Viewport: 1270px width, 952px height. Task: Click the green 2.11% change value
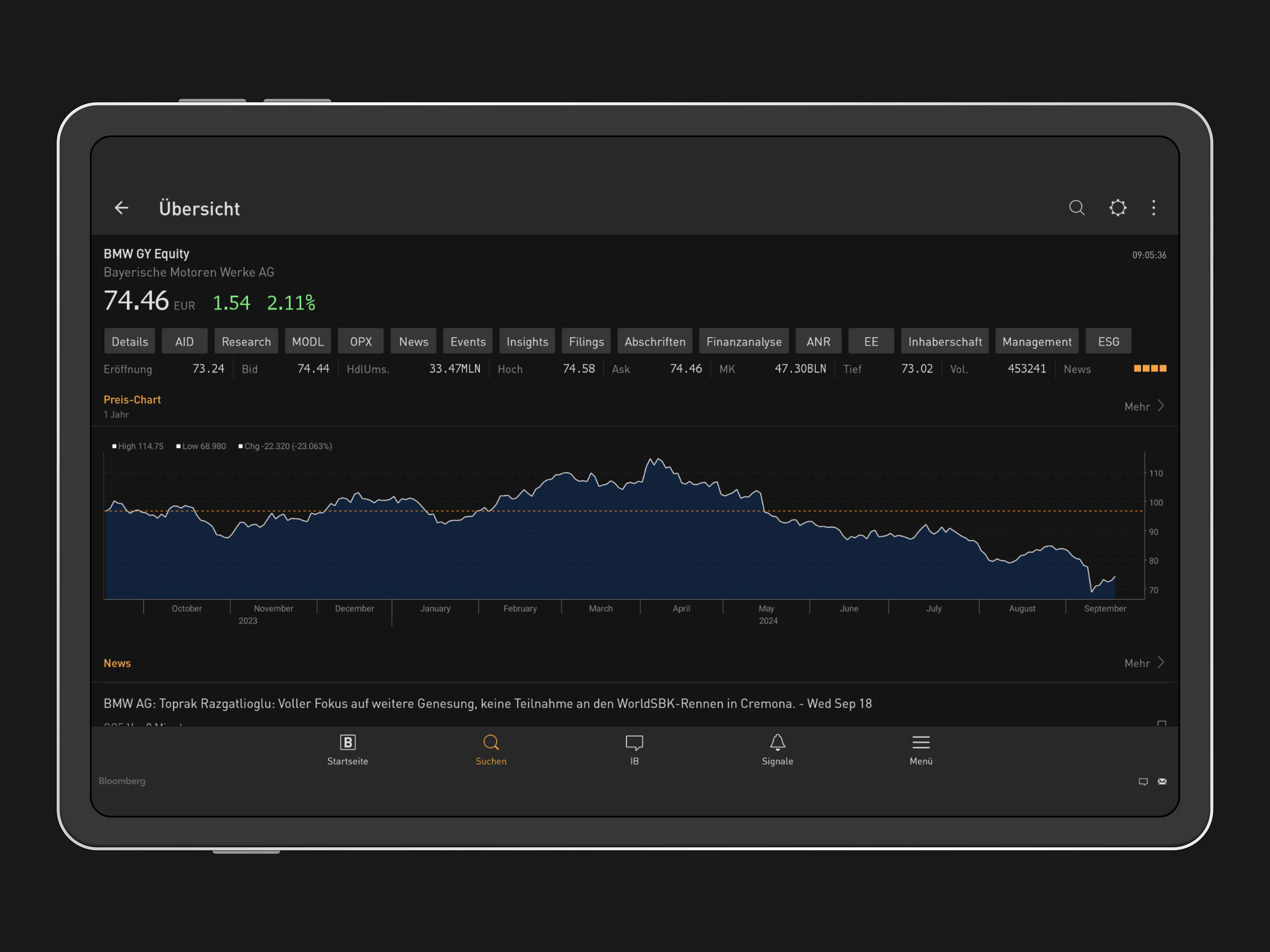pos(291,302)
